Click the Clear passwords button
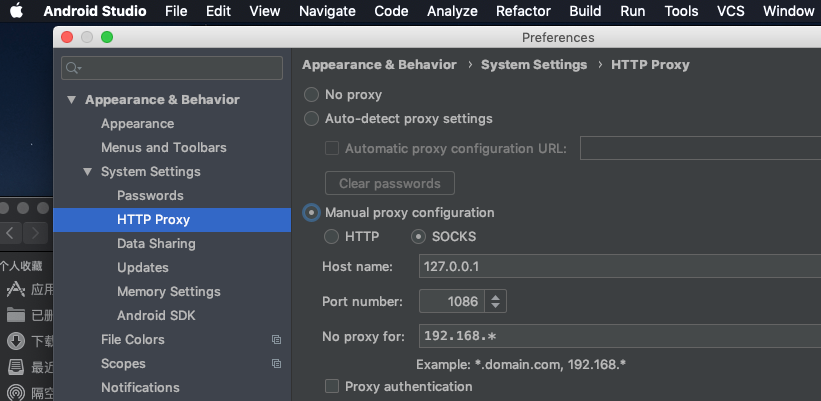Viewport: 821px width, 401px height. [390, 184]
